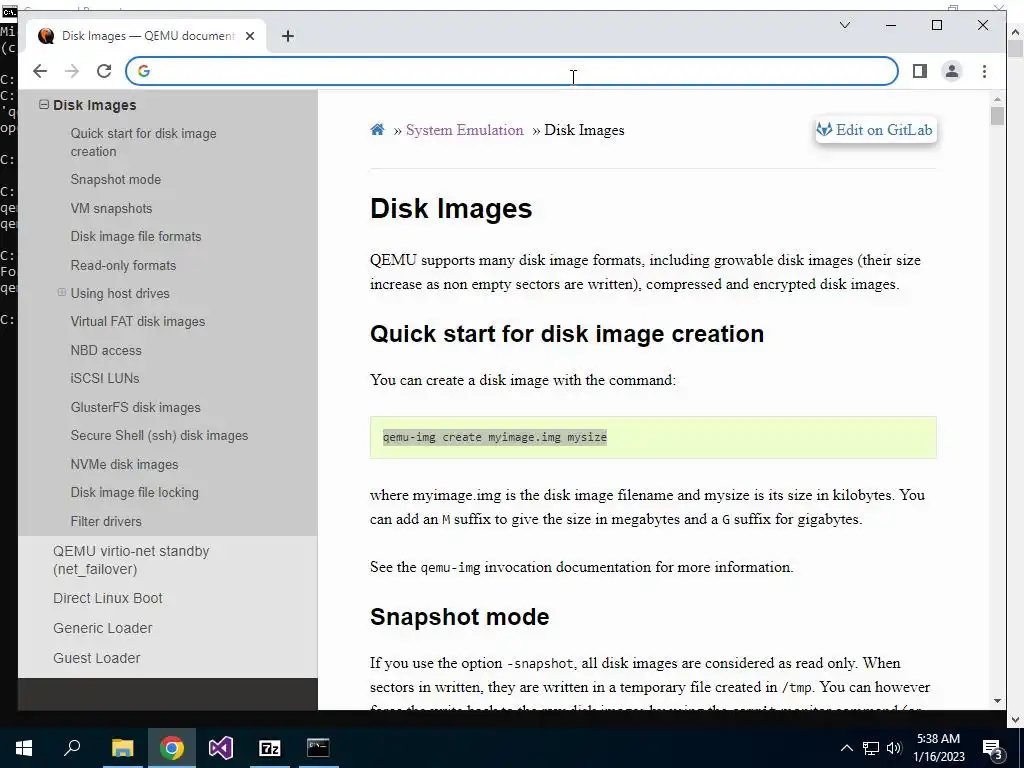Screen dimensions: 1024x768
Task: Close the Disk Images tab
Action: [249, 36]
